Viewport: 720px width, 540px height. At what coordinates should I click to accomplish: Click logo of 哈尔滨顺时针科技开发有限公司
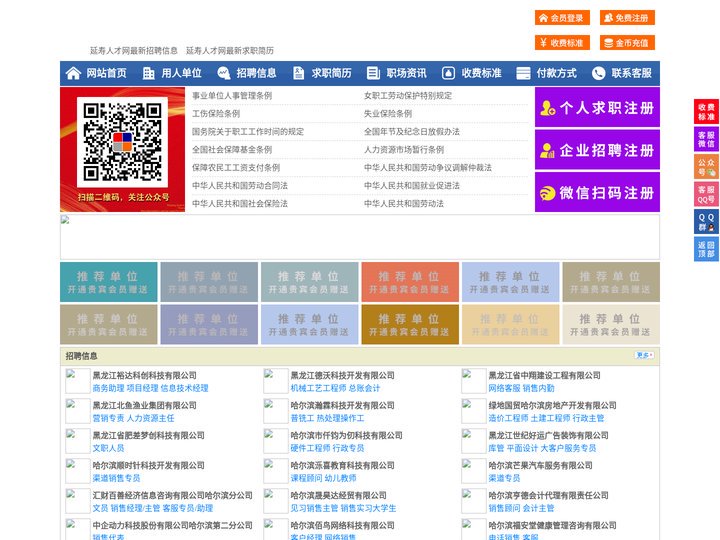[x=78, y=471]
